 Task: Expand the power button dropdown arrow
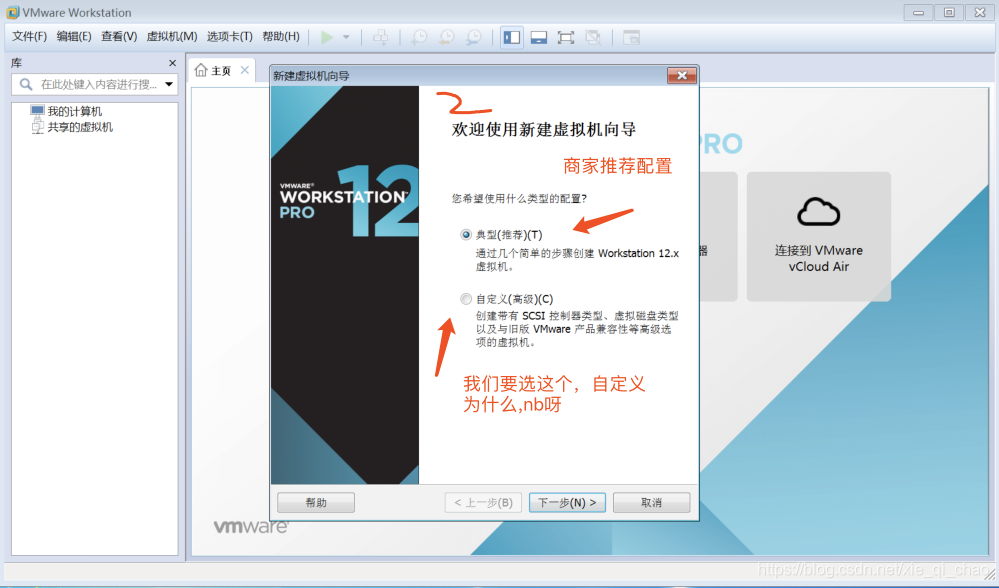pyautogui.click(x=347, y=37)
